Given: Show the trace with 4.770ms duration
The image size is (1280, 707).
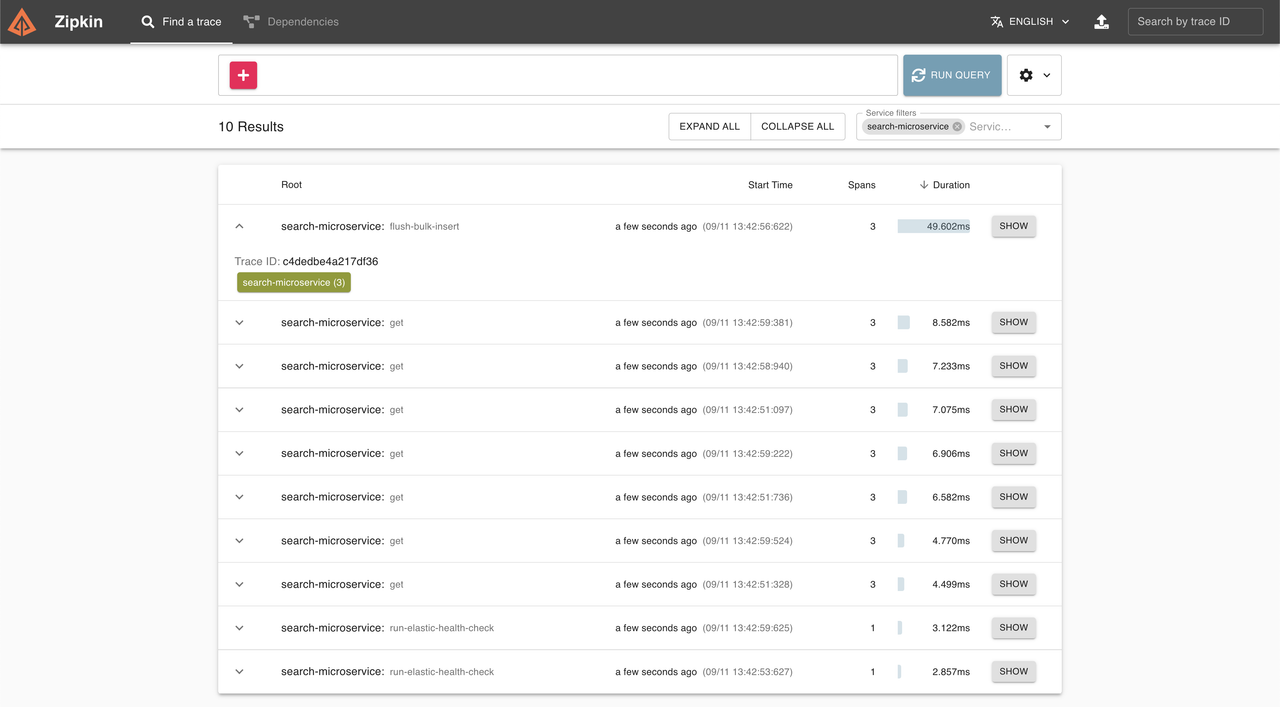Looking at the screenshot, I should 1013,540.
